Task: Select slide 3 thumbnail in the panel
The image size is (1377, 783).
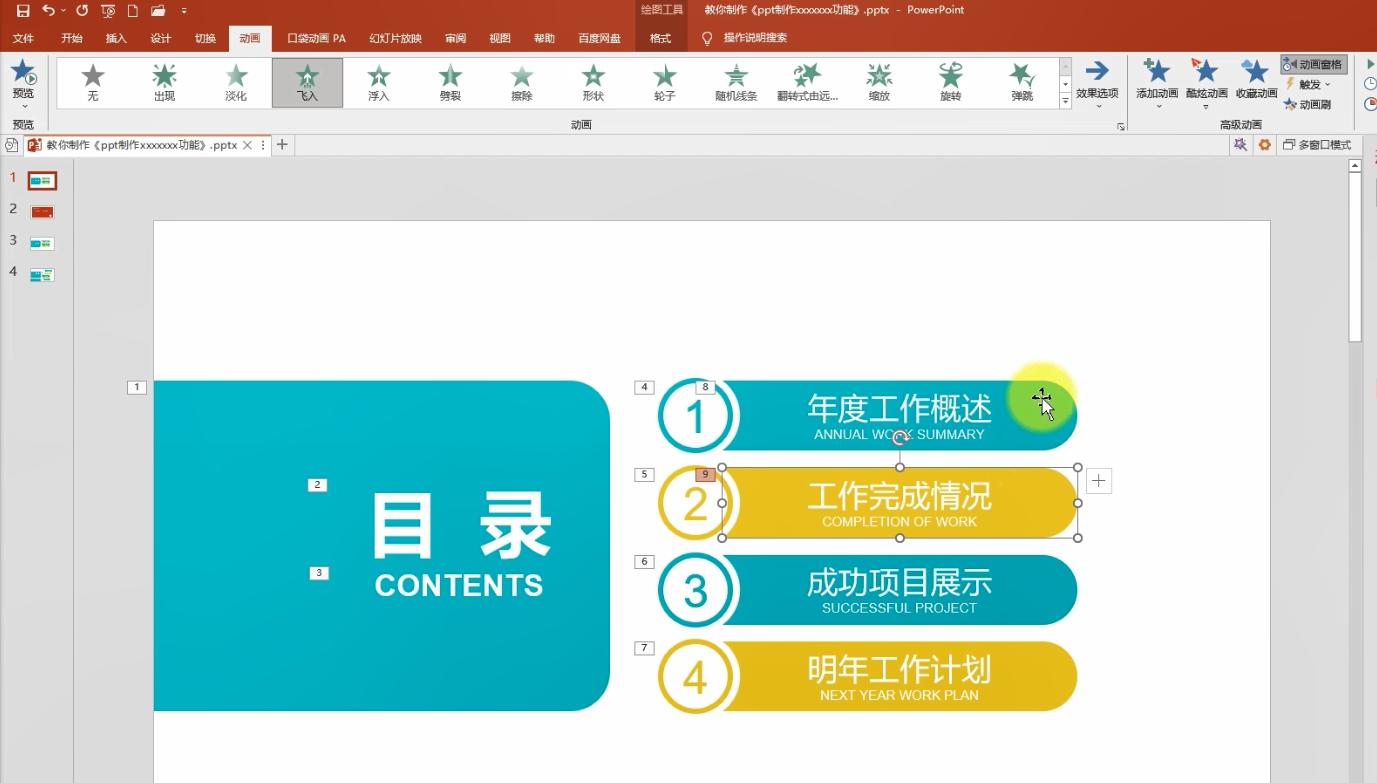Action: pyautogui.click(x=41, y=242)
